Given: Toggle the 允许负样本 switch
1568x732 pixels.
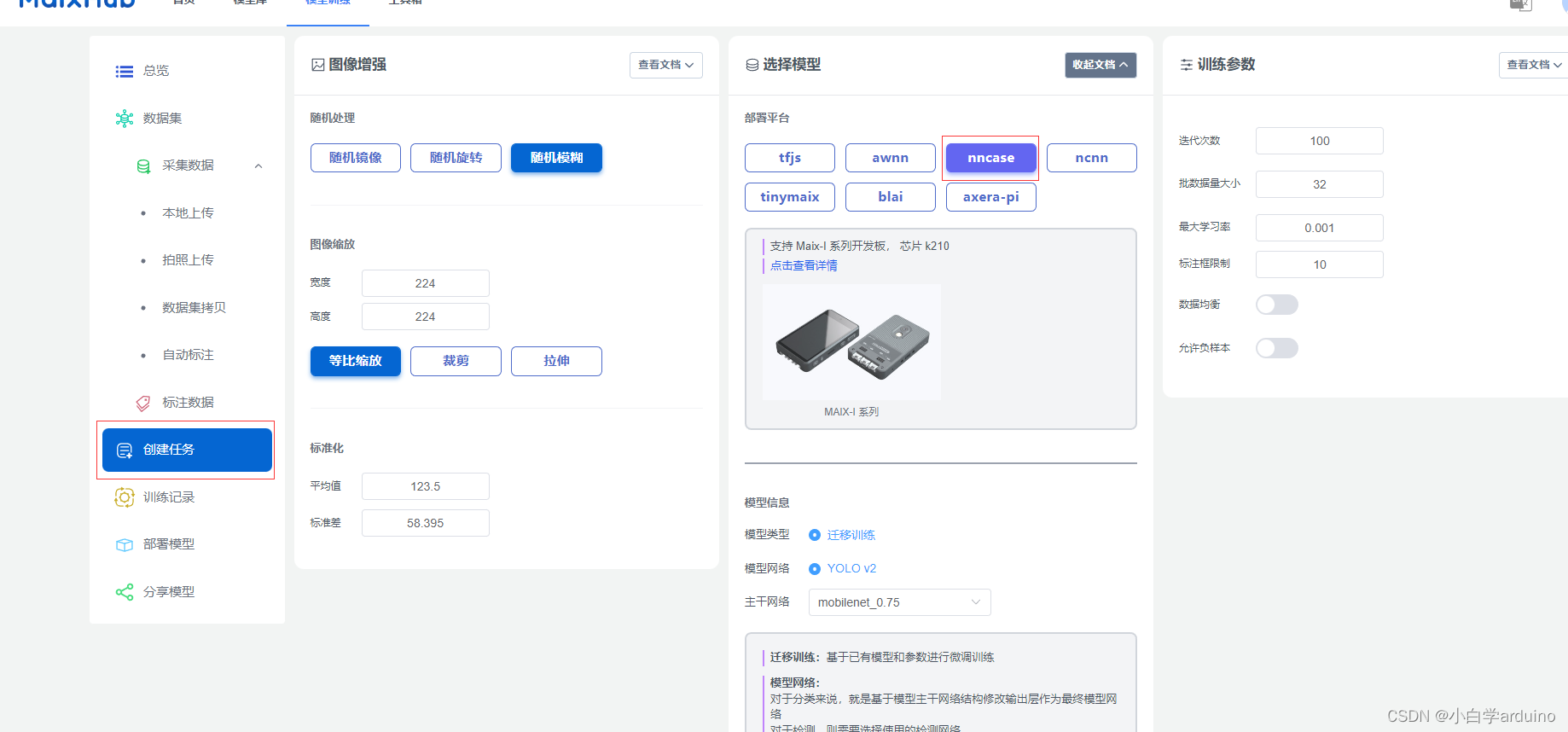Looking at the screenshot, I should click(x=1277, y=348).
